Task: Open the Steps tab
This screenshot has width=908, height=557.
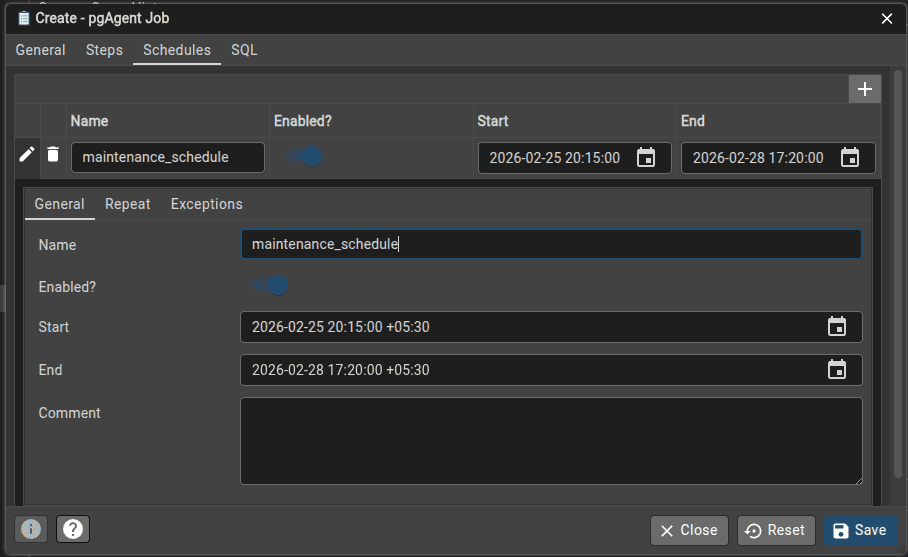Action: pos(104,50)
